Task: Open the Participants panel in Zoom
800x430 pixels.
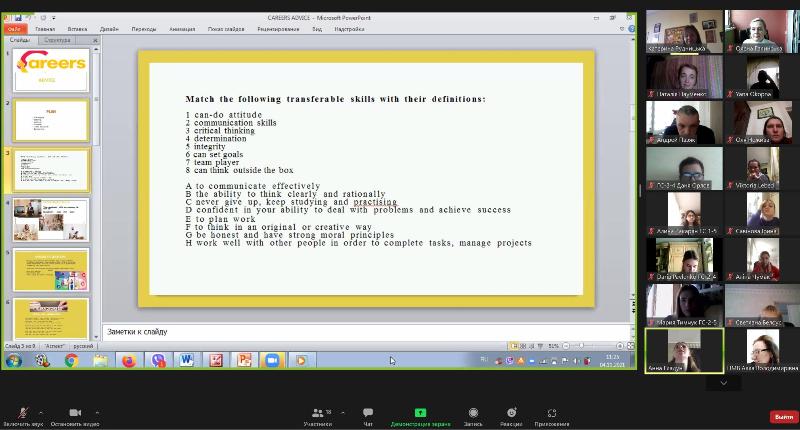Action: pos(317,416)
